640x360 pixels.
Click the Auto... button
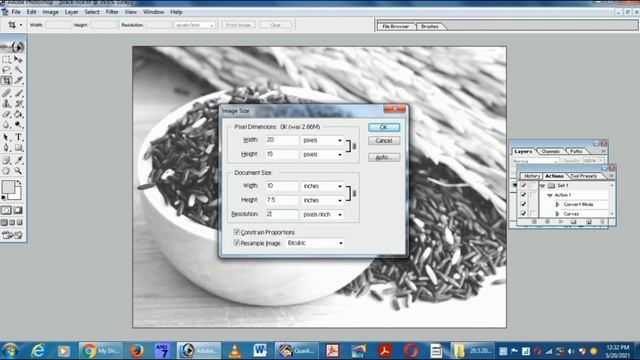(384, 157)
